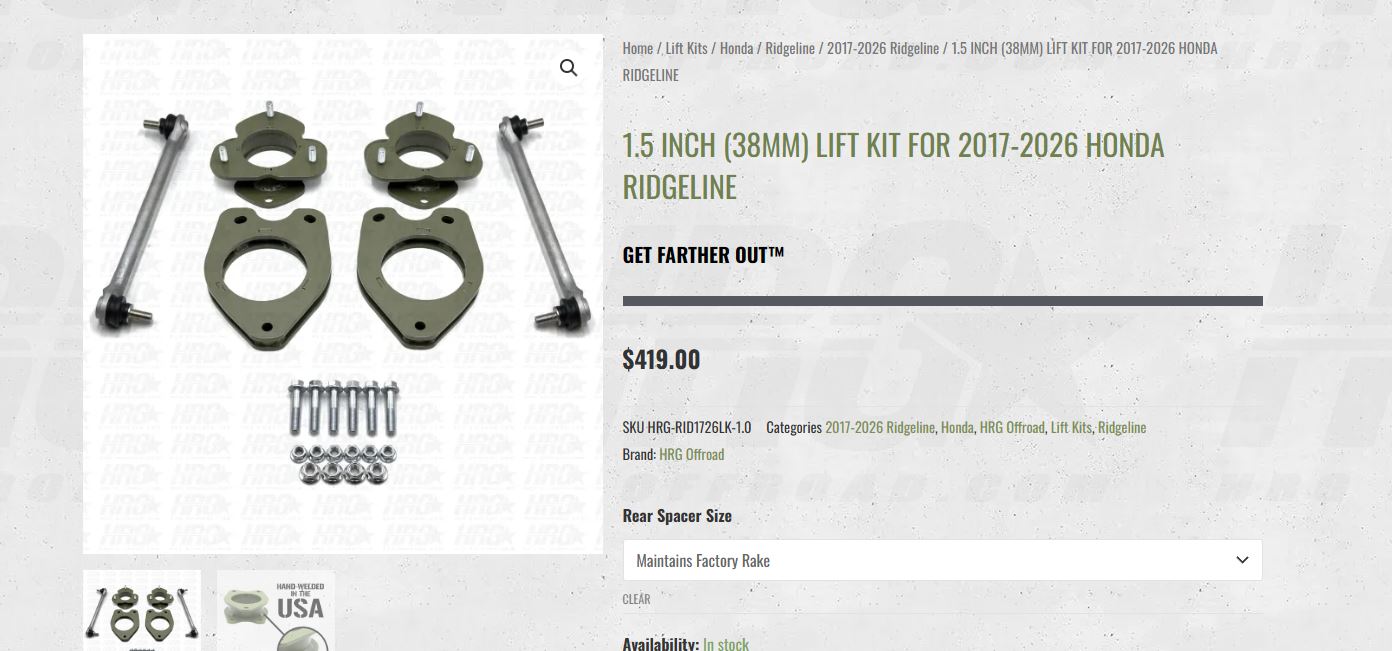The height and width of the screenshot is (651, 1392).
Task: Open the Honda category link
Action: tap(957, 427)
